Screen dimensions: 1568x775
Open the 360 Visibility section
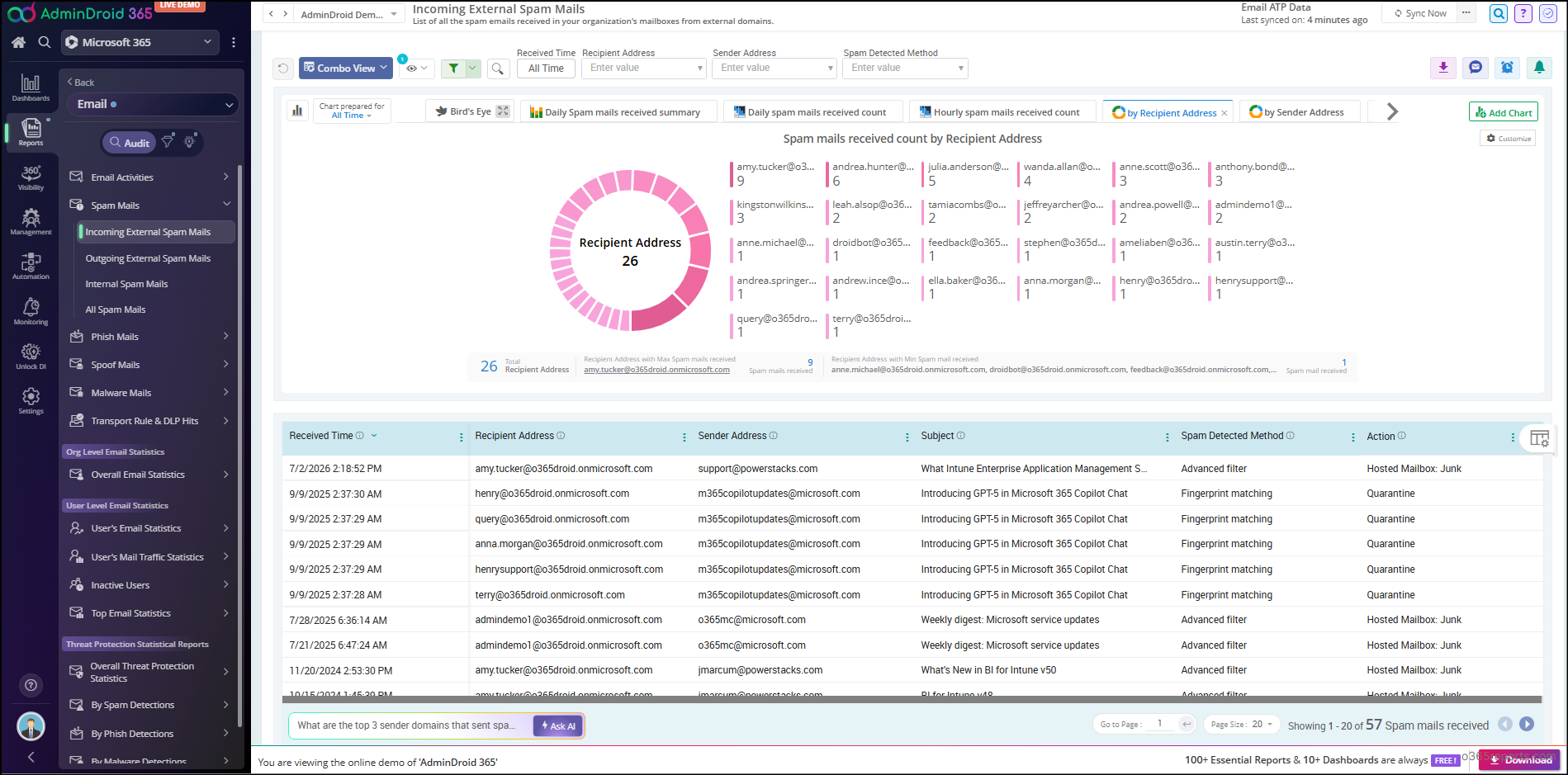pyautogui.click(x=31, y=177)
